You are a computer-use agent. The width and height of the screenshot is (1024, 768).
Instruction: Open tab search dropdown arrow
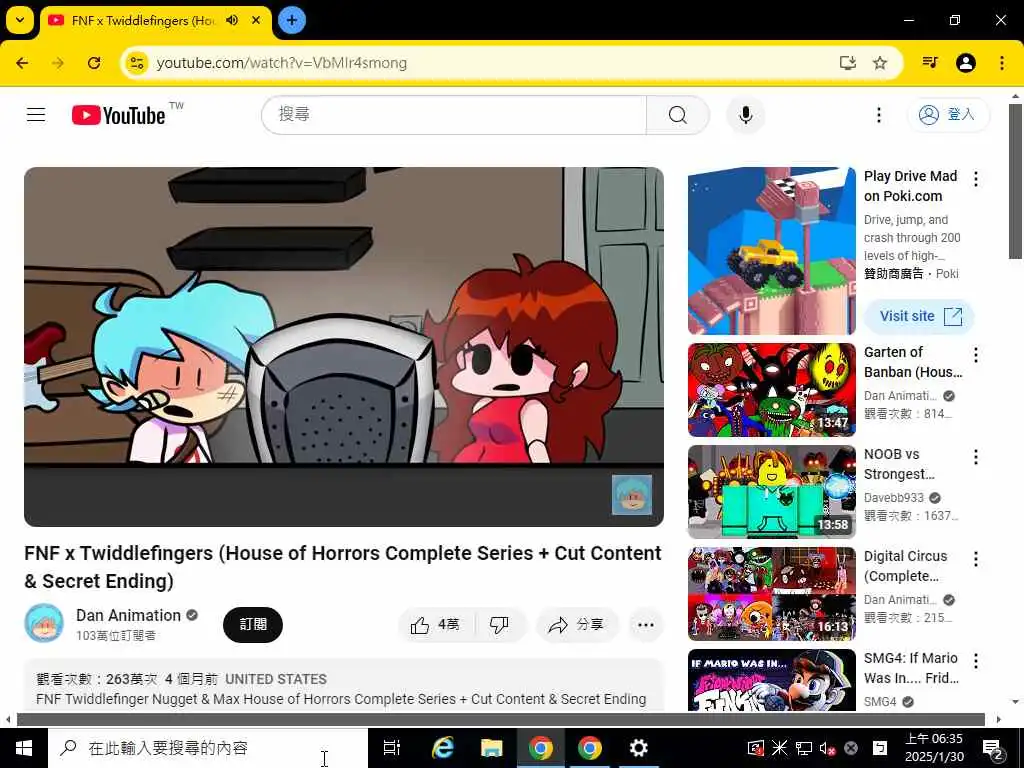pos(20,20)
